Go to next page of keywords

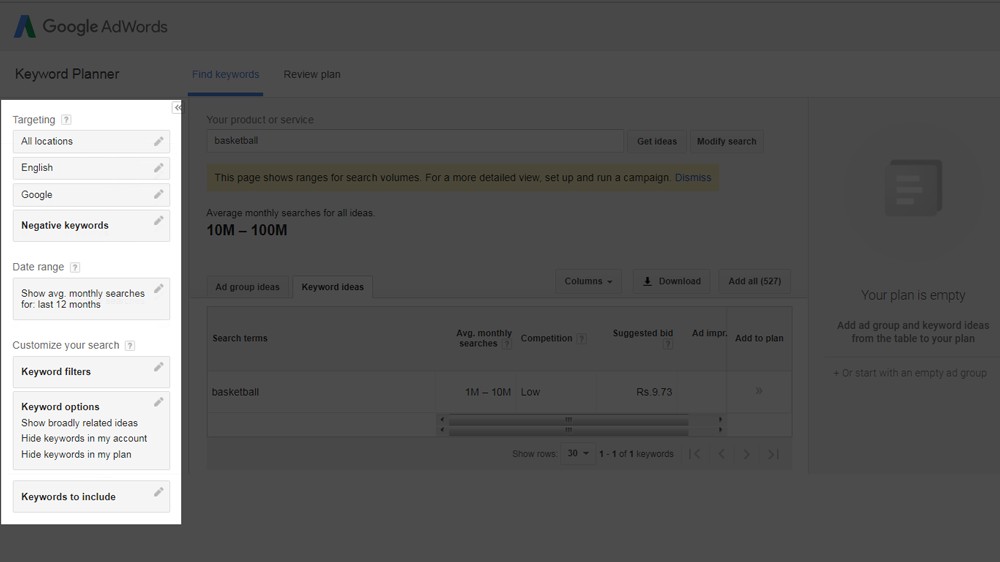747,454
